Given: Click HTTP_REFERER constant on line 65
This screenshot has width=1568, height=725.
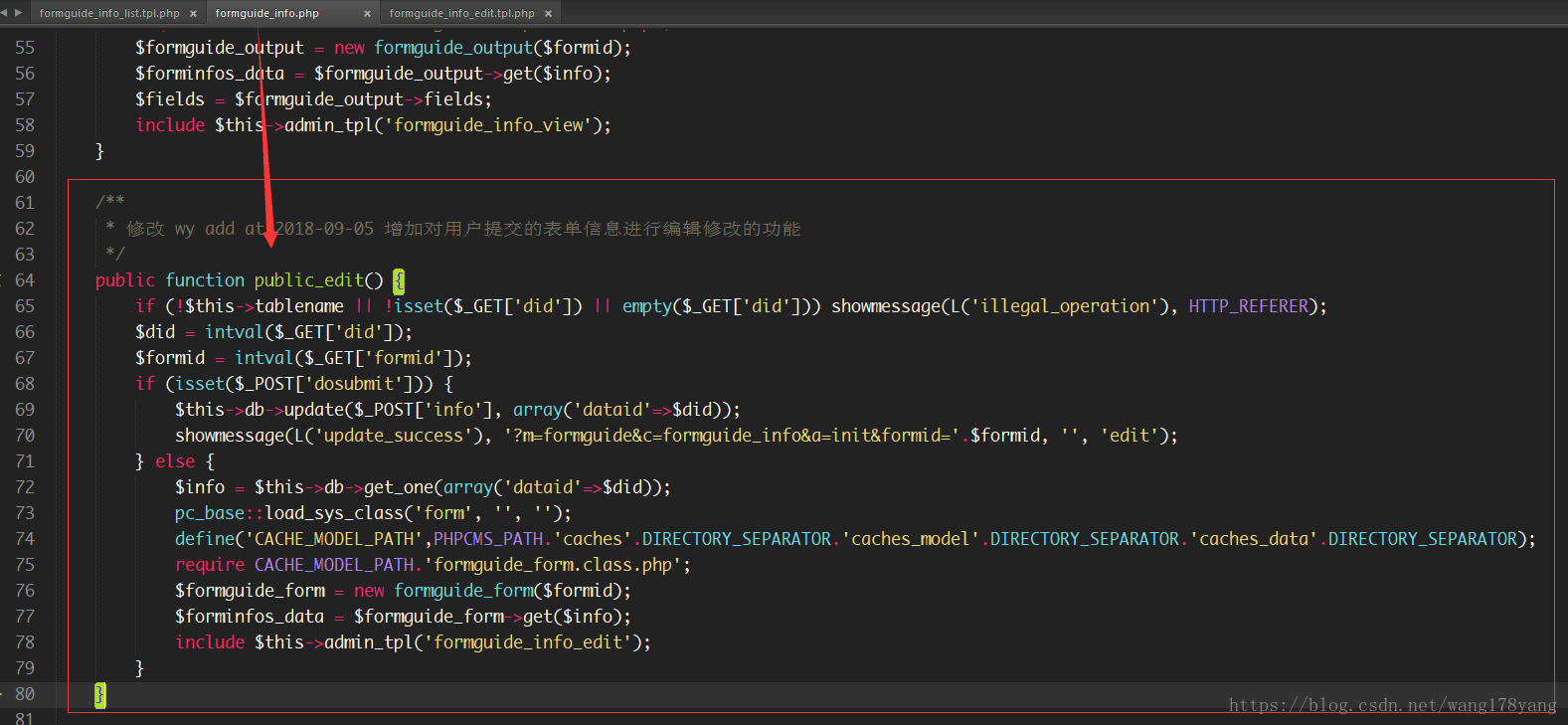Looking at the screenshot, I should (1248, 306).
